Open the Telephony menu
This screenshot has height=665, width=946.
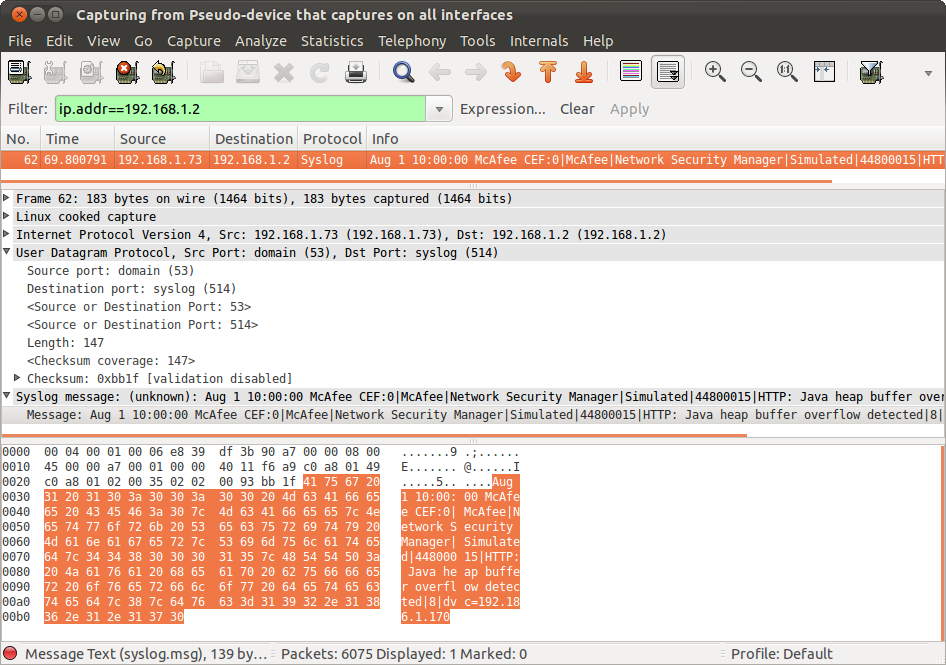coord(412,41)
